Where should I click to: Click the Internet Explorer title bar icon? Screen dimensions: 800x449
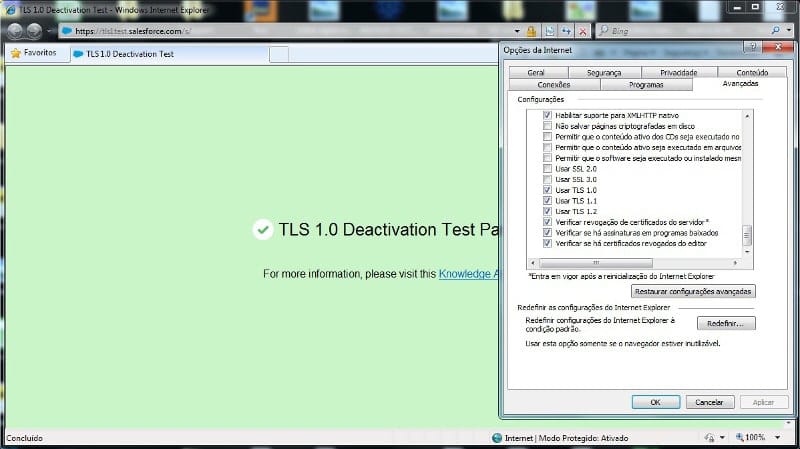(11, 10)
